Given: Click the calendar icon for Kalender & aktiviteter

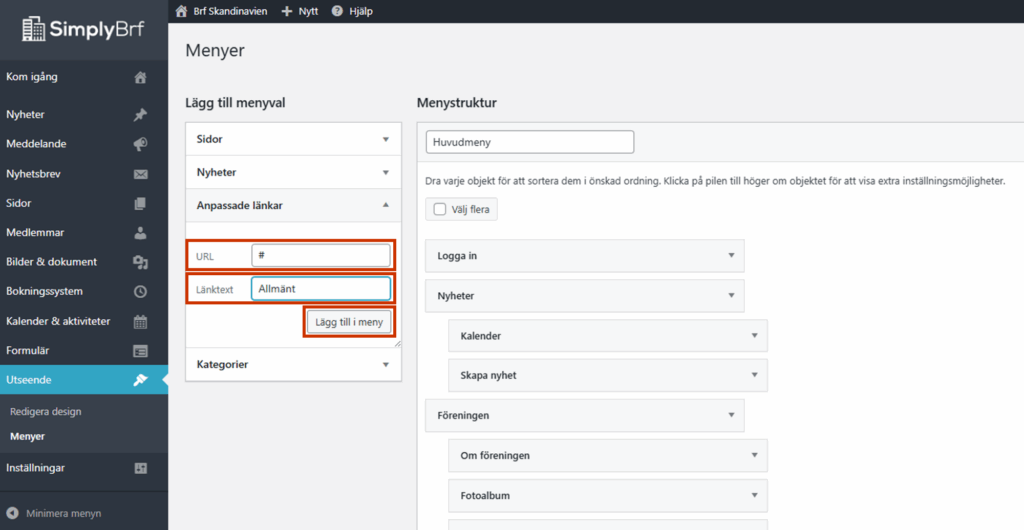Looking at the screenshot, I should tap(140, 321).
